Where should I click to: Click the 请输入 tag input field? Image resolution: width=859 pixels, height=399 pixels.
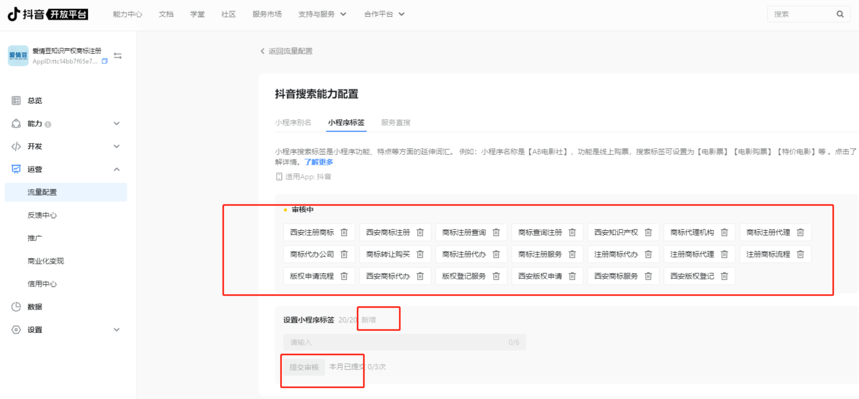coord(404,342)
